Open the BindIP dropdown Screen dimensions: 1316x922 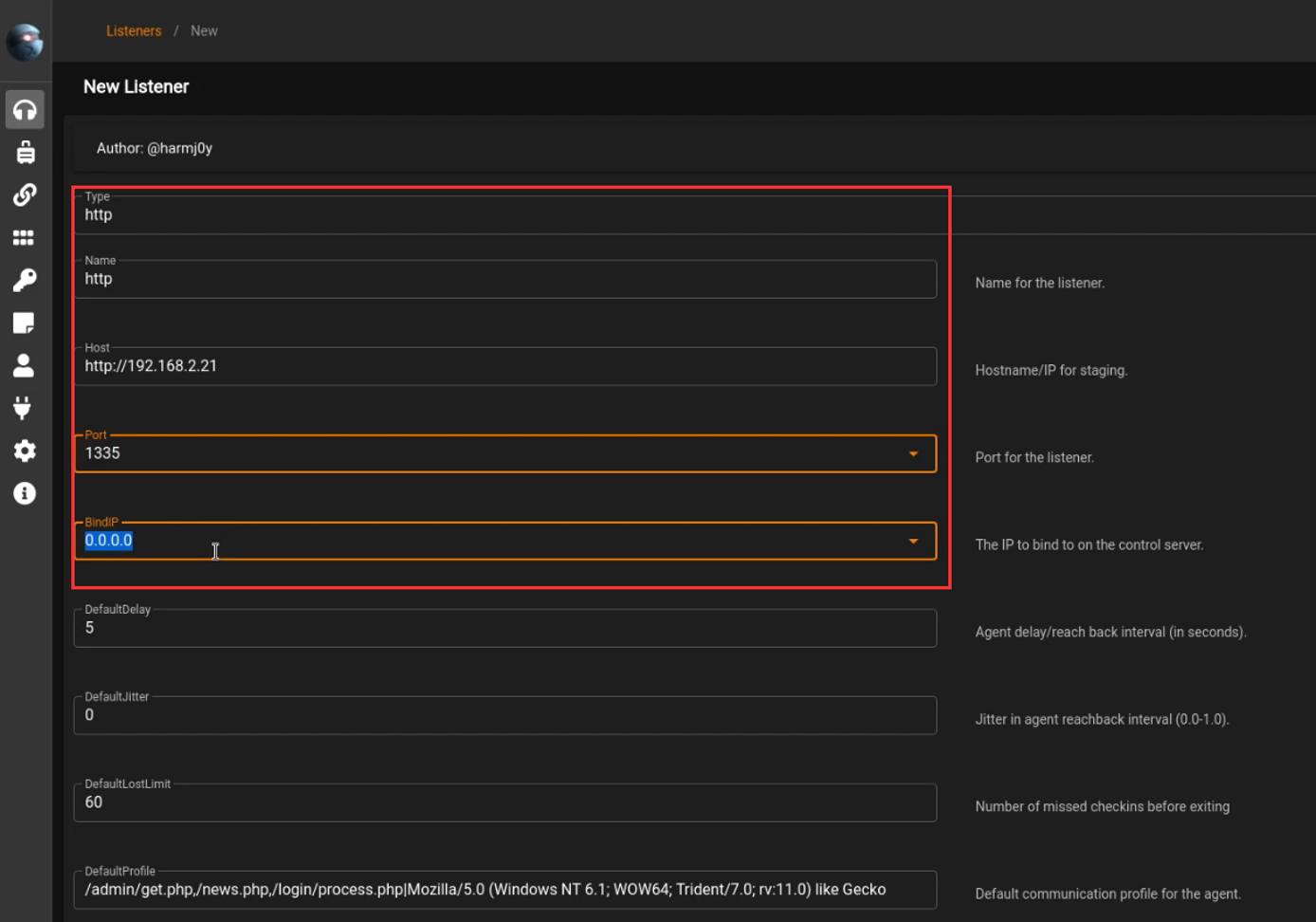click(913, 541)
